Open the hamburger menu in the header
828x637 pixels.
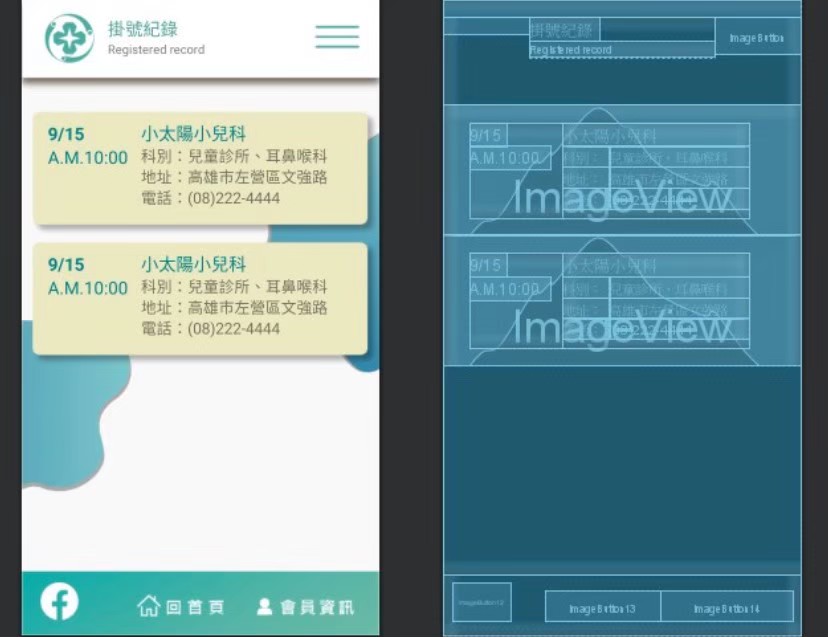[337, 37]
